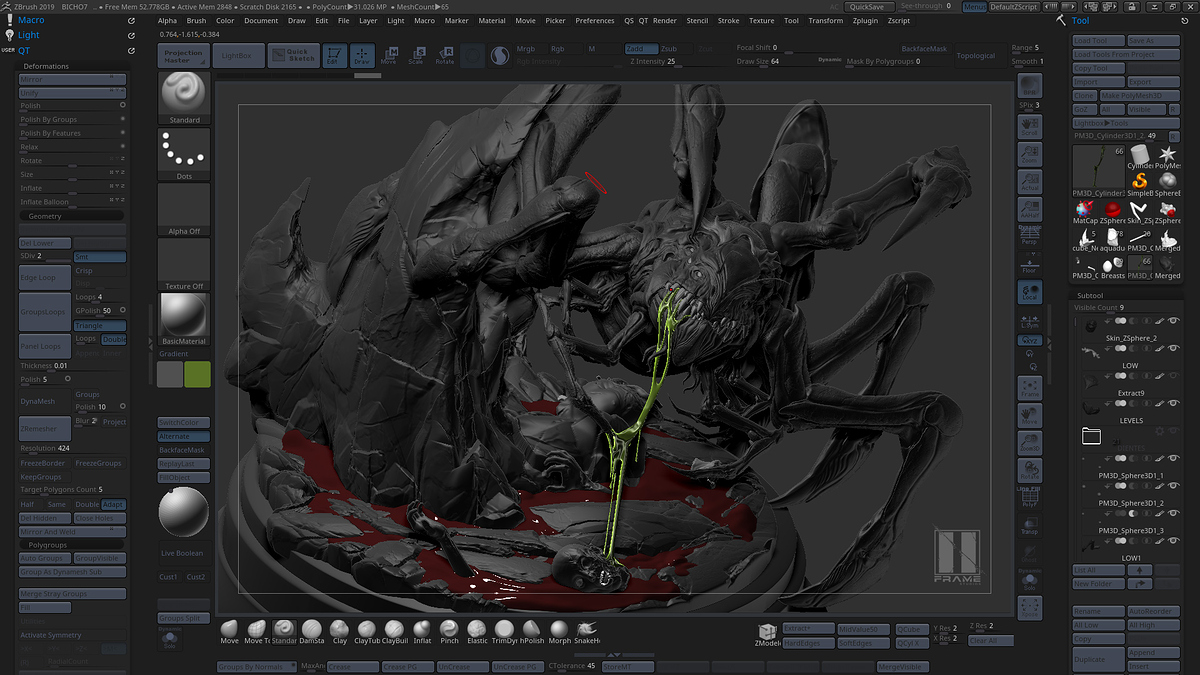This screenshot has height=675, width=1200.
Task: Pick the green secondary color swatch
Action: point(198,374)
